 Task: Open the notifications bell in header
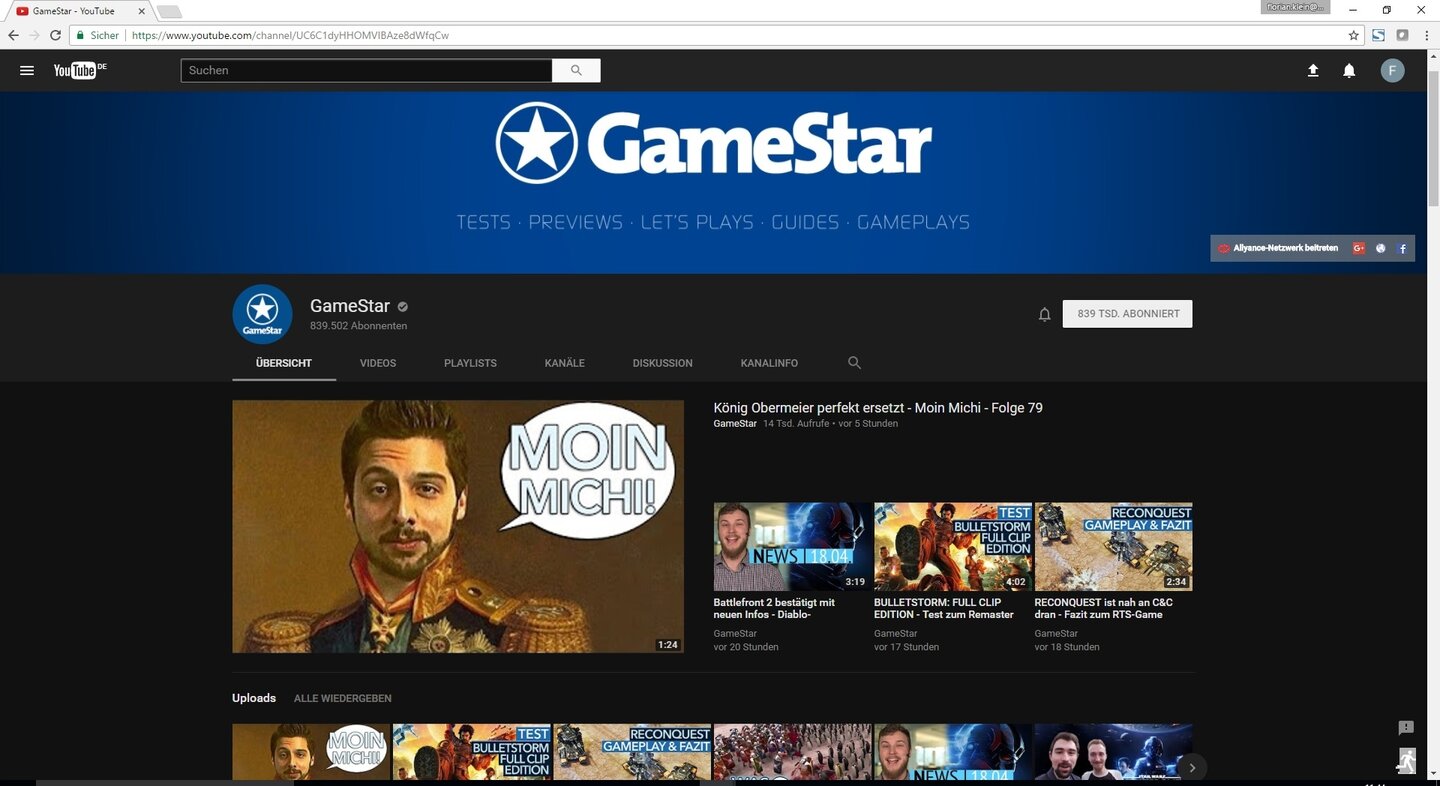(x=1349, y=70)
